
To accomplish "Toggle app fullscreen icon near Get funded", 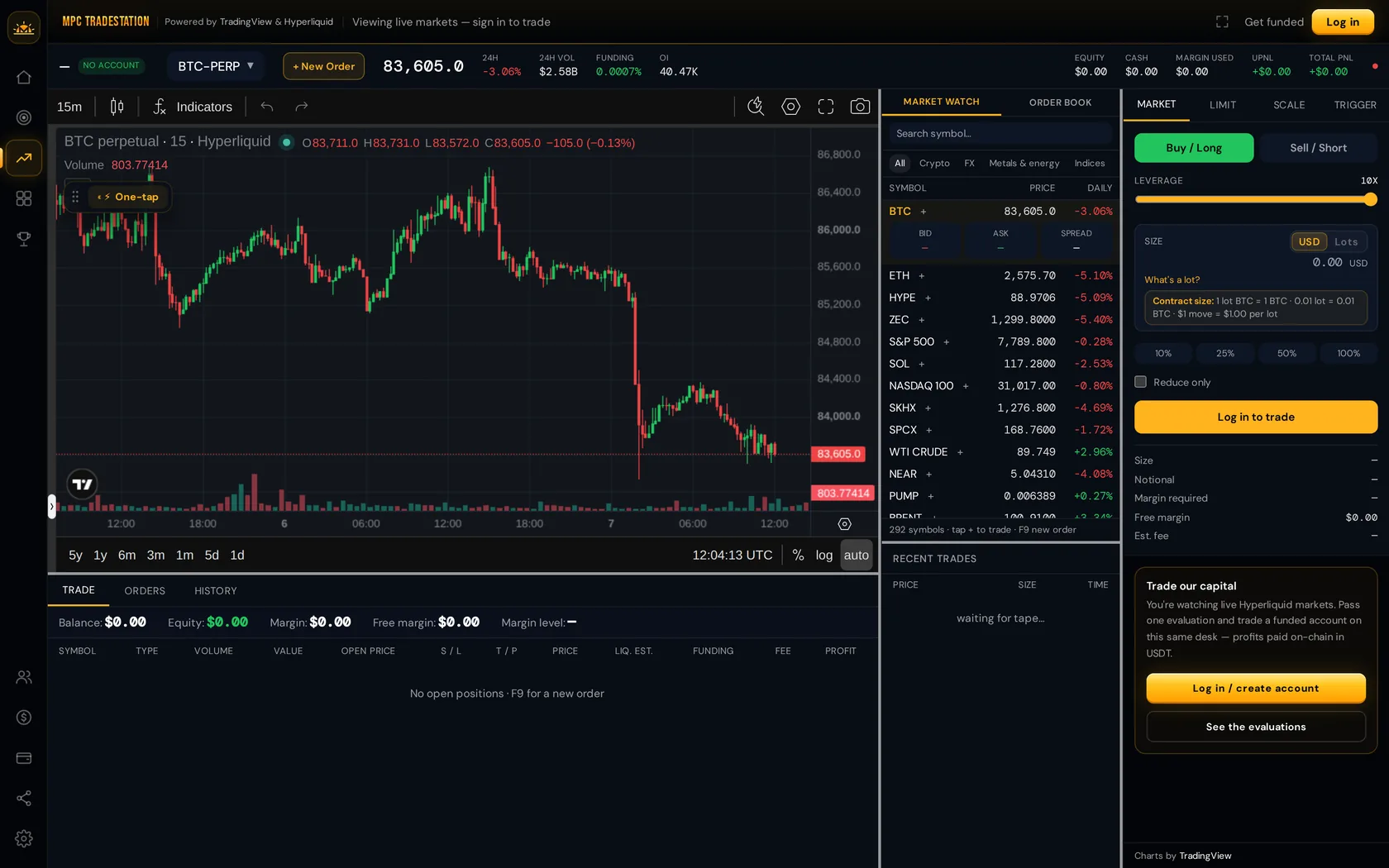I will (1222, 22).
